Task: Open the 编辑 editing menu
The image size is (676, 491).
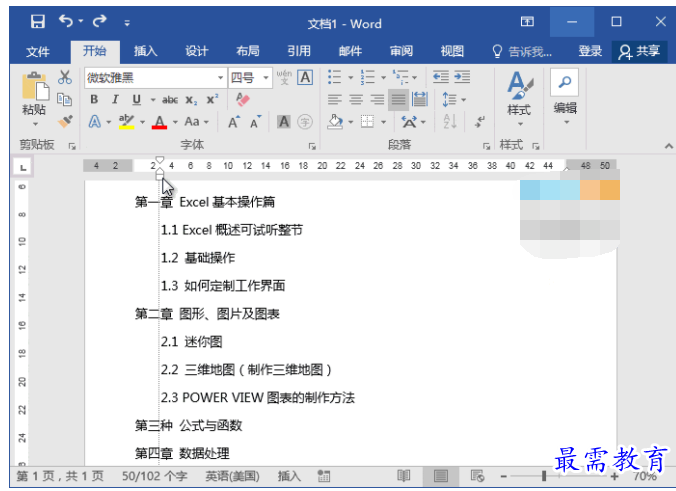Action: tap(565, 97)
